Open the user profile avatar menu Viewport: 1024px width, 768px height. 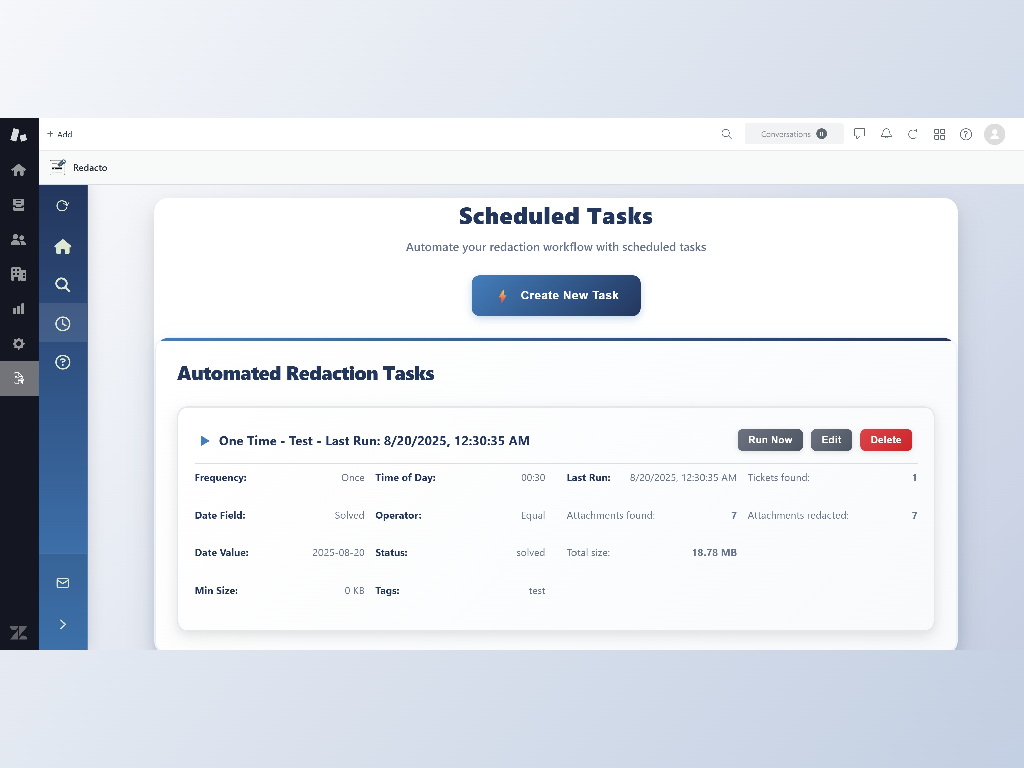click(994, 134)
